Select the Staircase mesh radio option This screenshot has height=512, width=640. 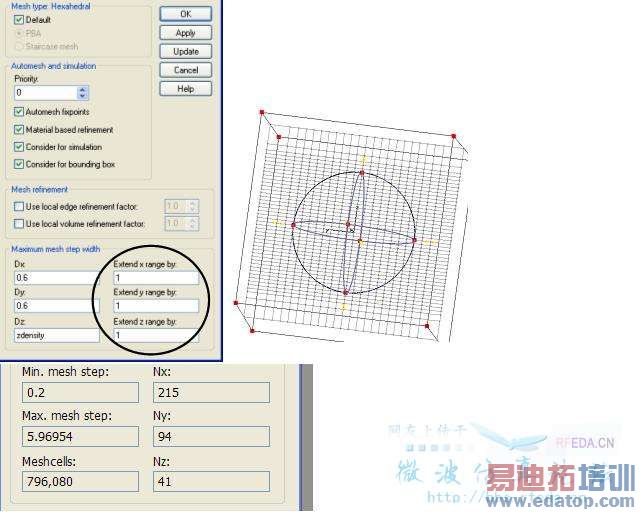click(19, 46)
